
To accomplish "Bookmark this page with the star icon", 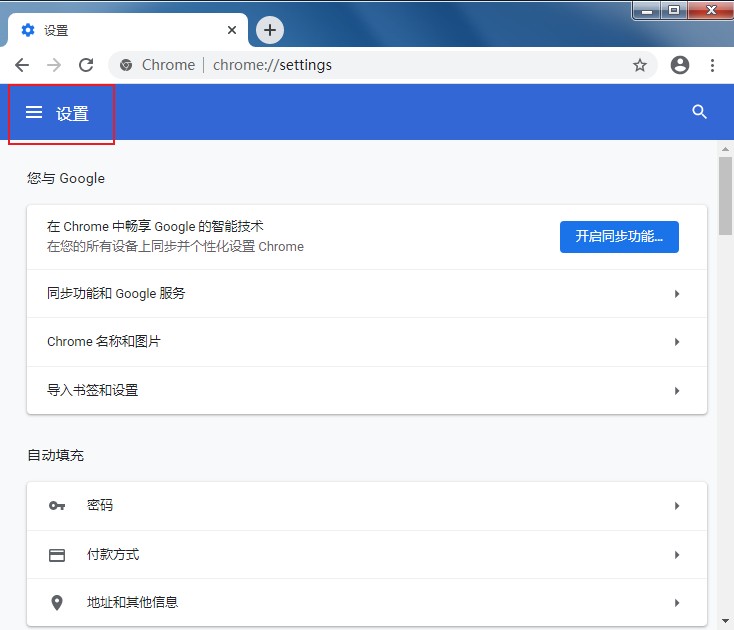I will 640,65.
